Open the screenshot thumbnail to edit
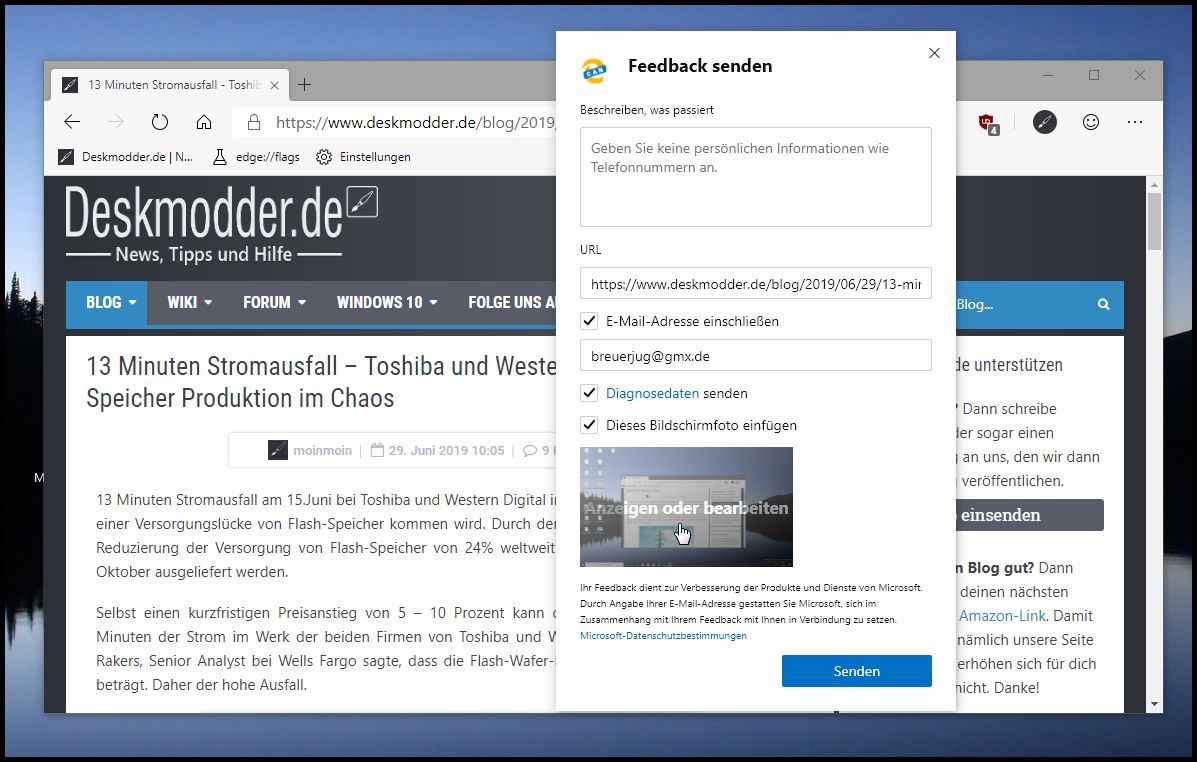Screen dimensions: 1197x762 pos(686,507)
